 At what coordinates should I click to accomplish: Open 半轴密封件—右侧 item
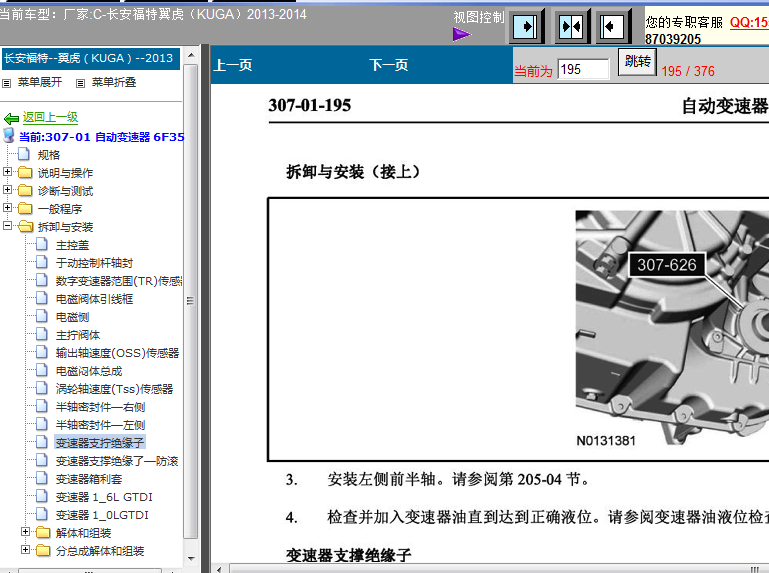pos(101,407)
